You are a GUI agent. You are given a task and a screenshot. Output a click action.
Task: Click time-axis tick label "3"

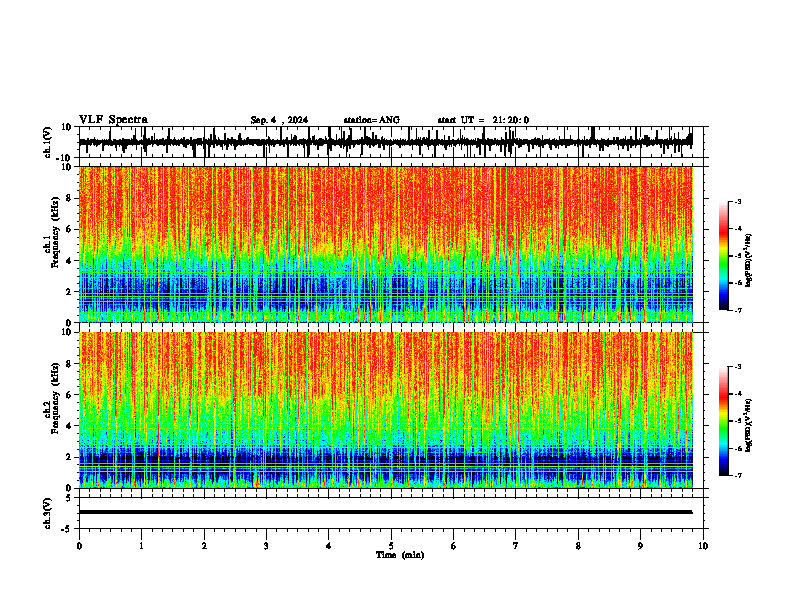coord(266,546)
